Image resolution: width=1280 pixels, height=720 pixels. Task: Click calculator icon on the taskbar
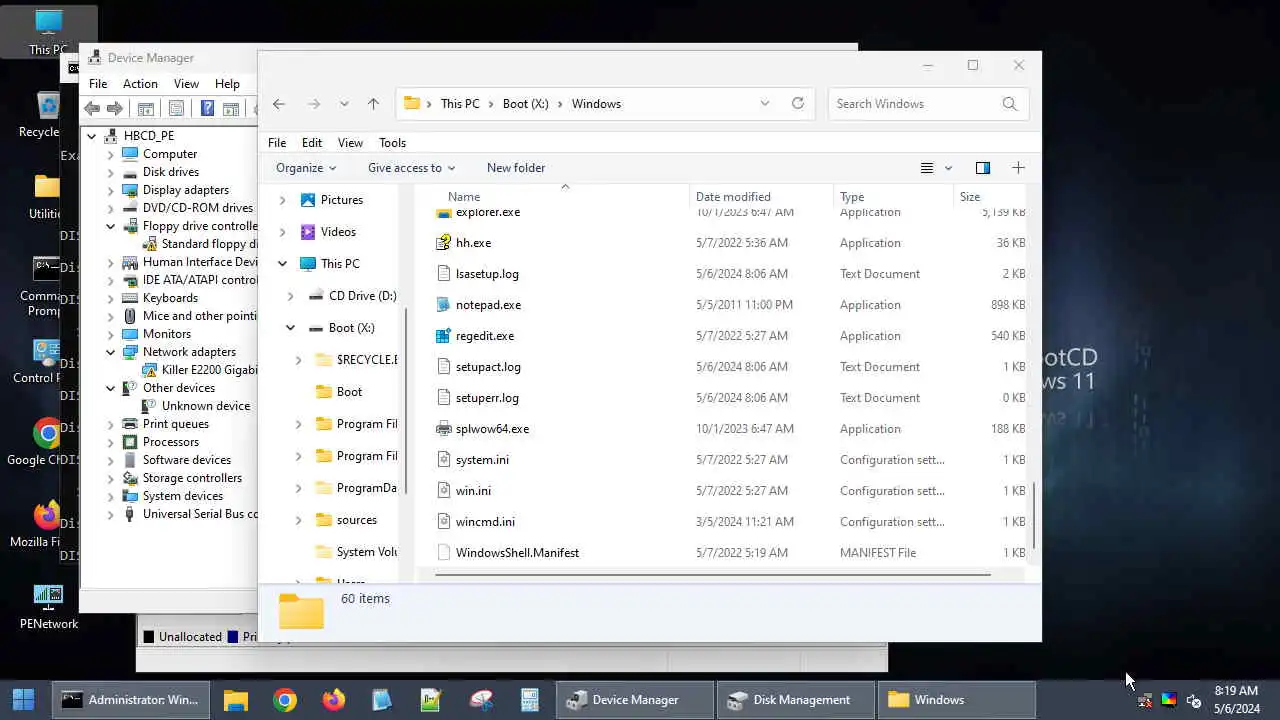530,700
